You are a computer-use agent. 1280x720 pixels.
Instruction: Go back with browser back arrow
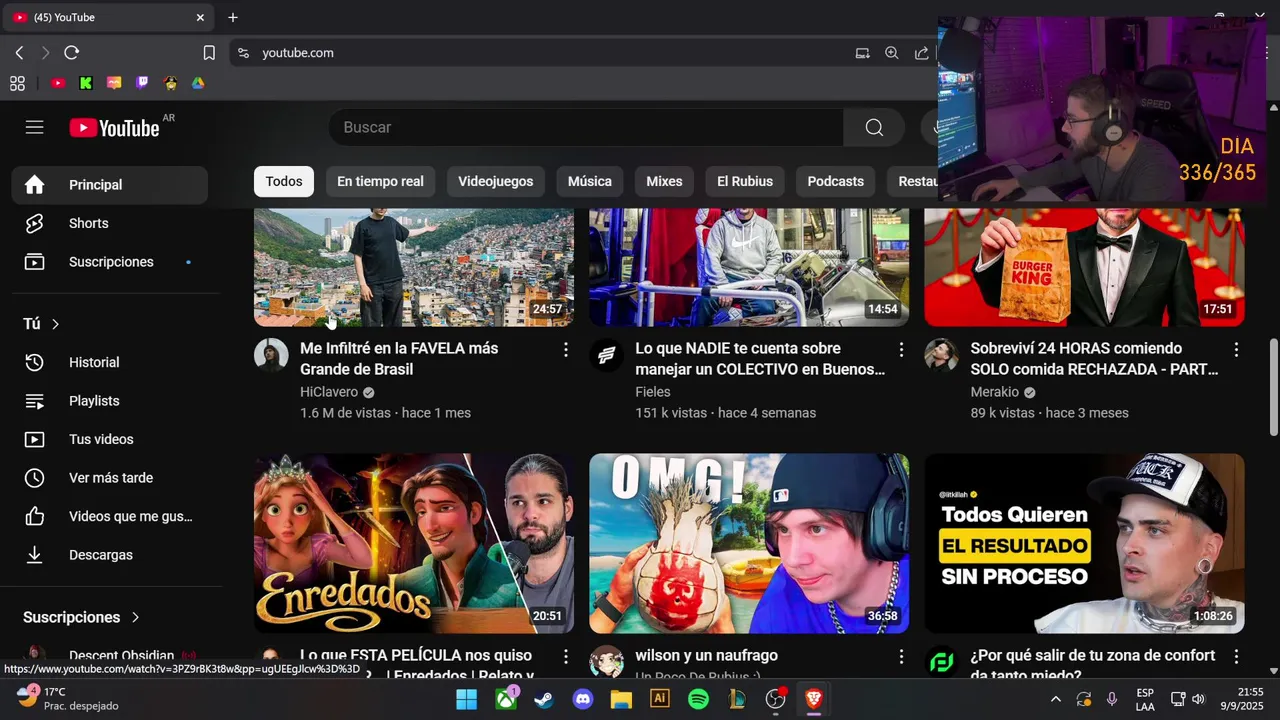[19, 52]
